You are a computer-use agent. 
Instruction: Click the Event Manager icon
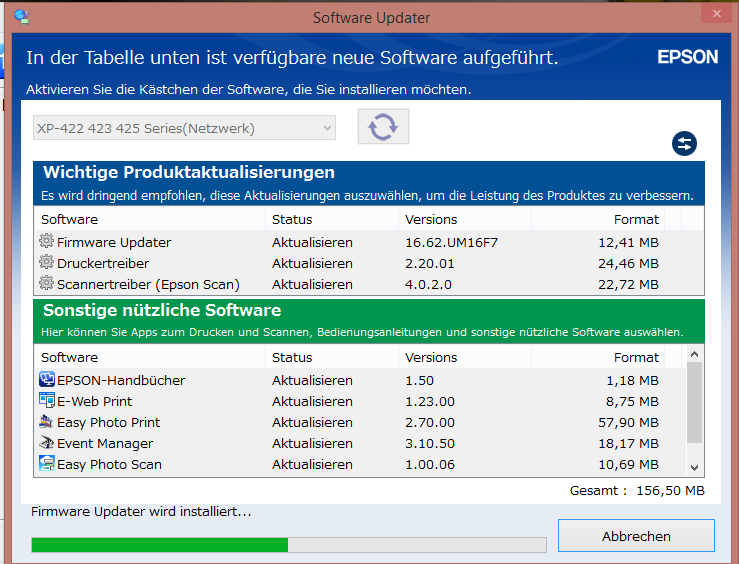point(47,443)
